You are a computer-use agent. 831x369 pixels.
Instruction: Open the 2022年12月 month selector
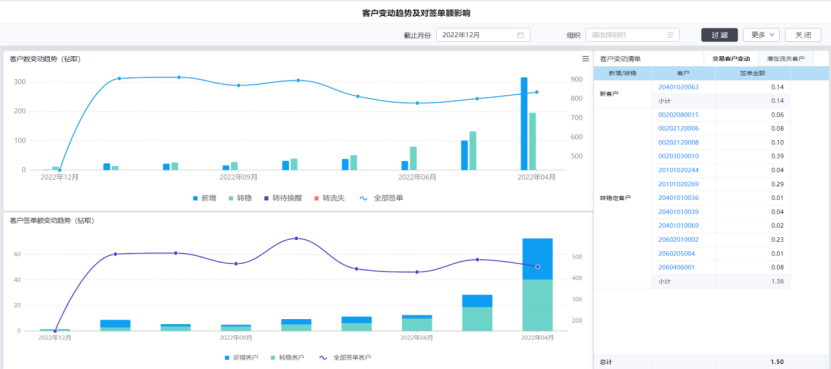click(483, 35)
